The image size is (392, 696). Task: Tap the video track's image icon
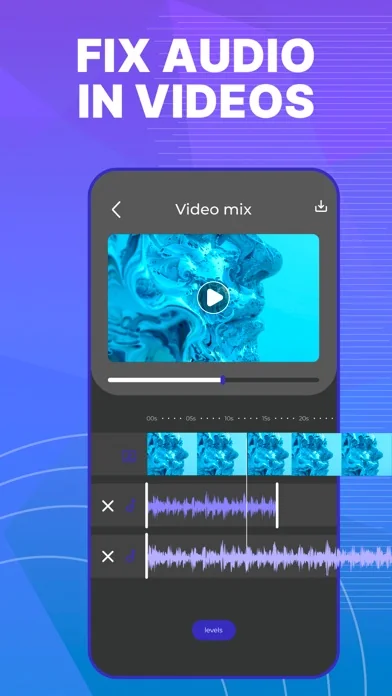point(129,456)
